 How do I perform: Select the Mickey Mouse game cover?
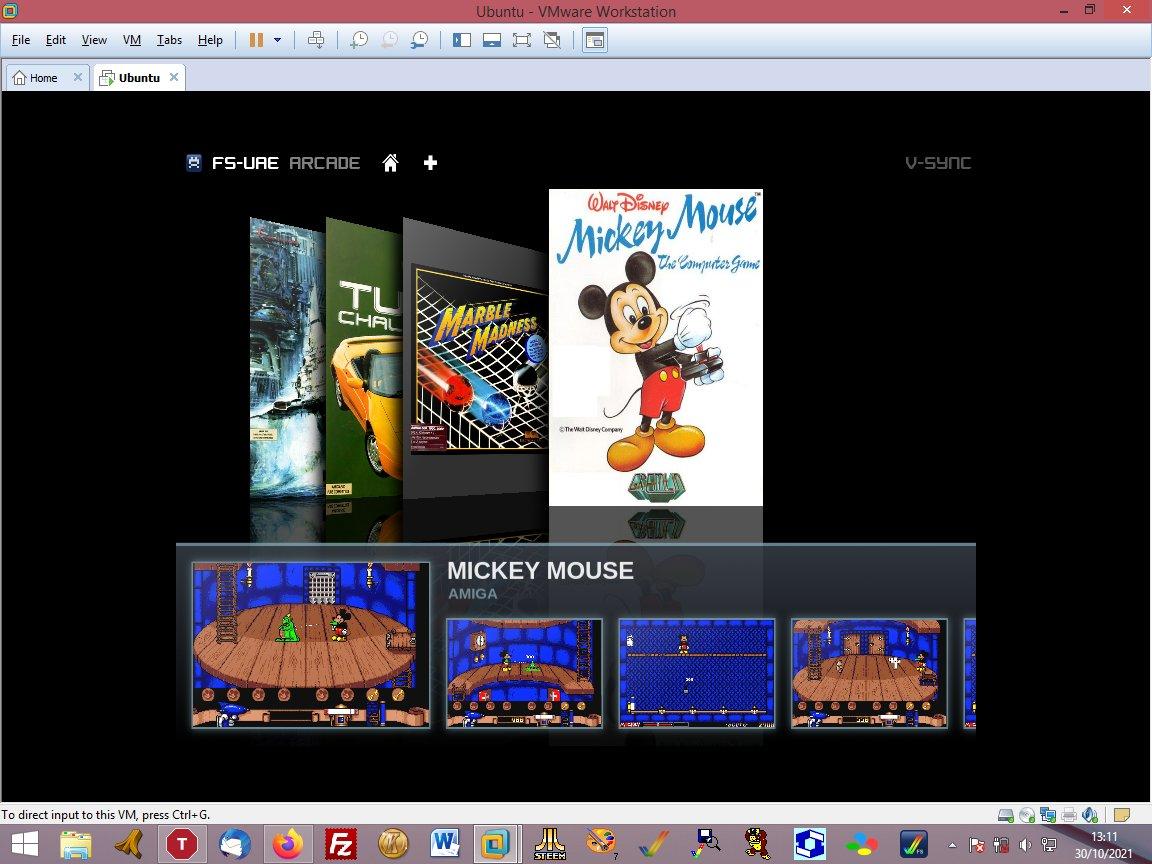pyautogui.click(x=655, y=347)
